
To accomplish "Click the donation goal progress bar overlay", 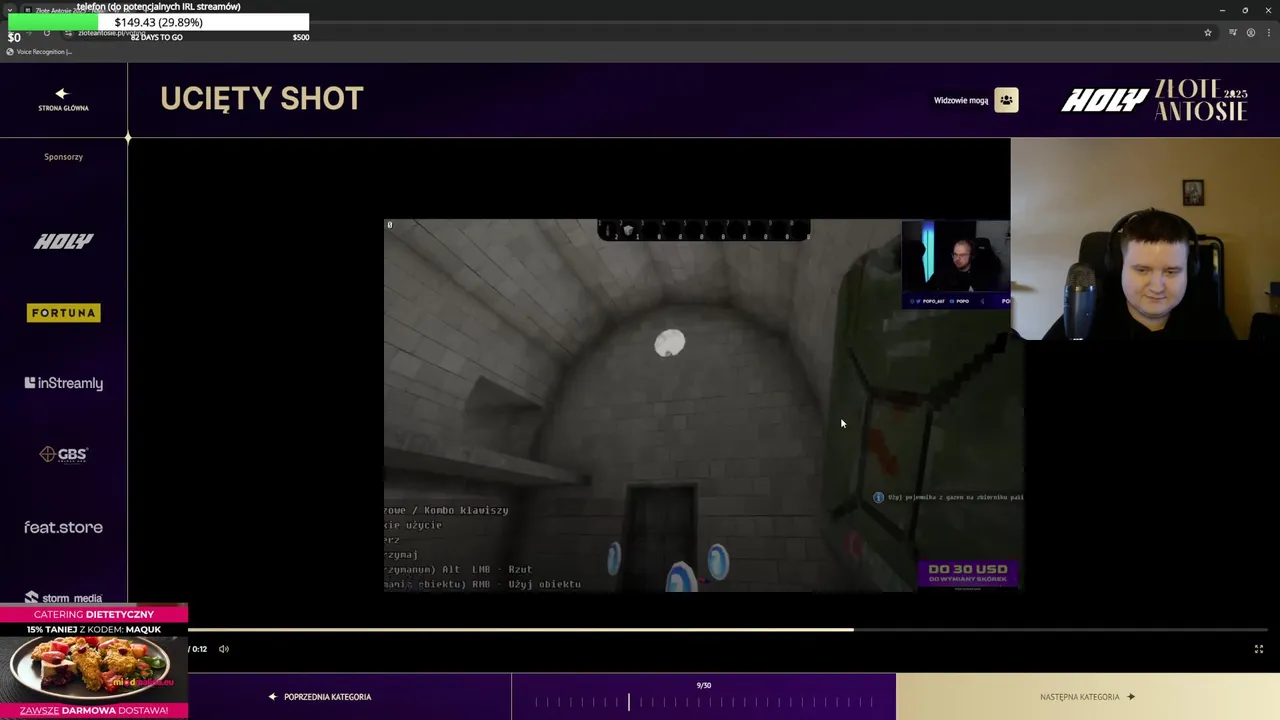I will 159,22.
